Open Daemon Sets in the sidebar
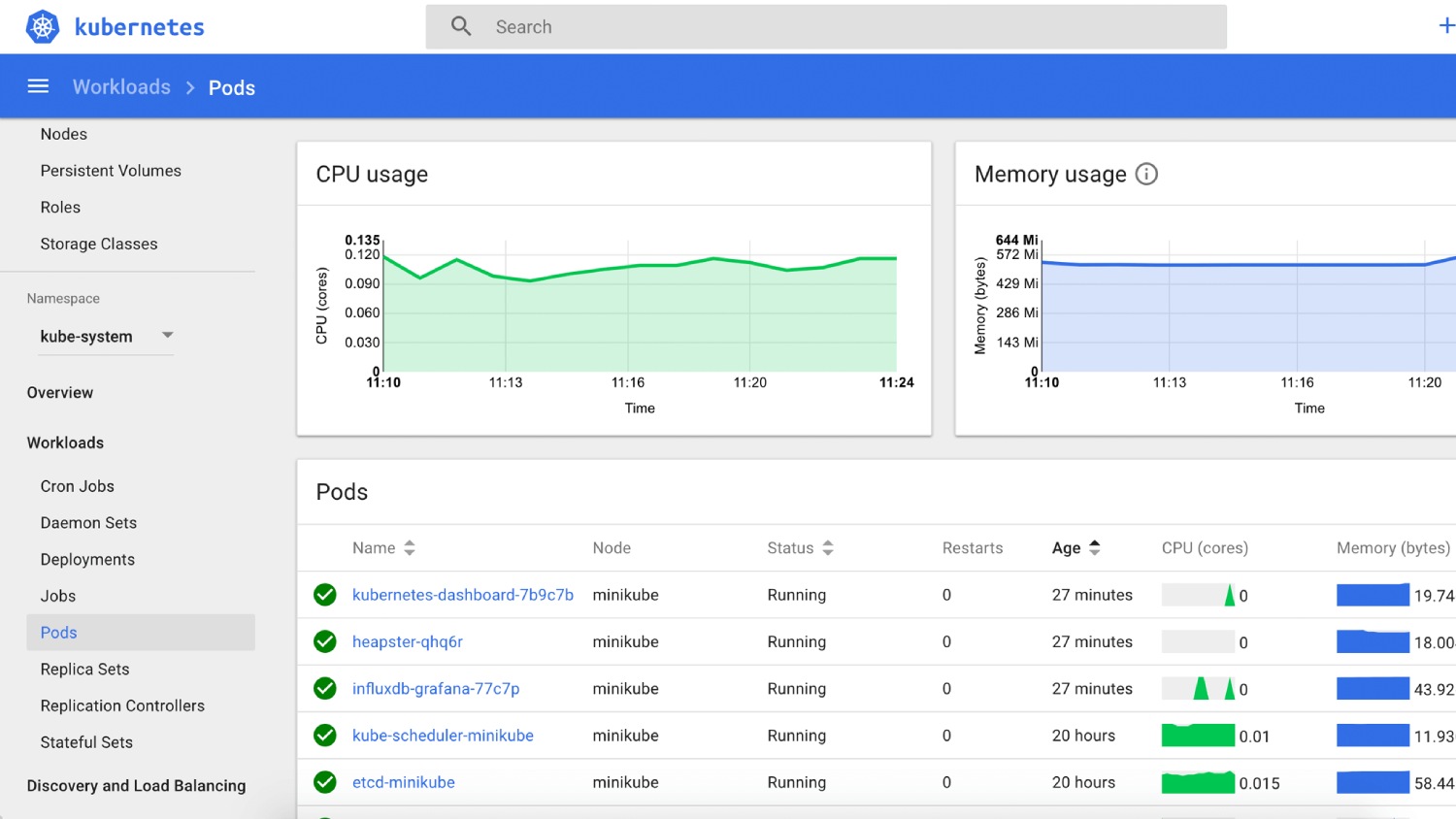The height and width of the screenshot is (819, 1456). [x=88, y=523]
